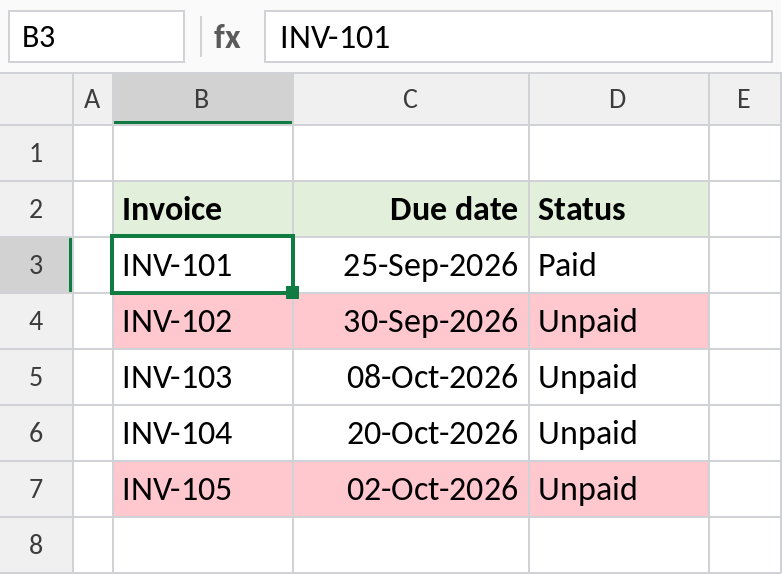Click the Invoice header cell

point(203,209)
